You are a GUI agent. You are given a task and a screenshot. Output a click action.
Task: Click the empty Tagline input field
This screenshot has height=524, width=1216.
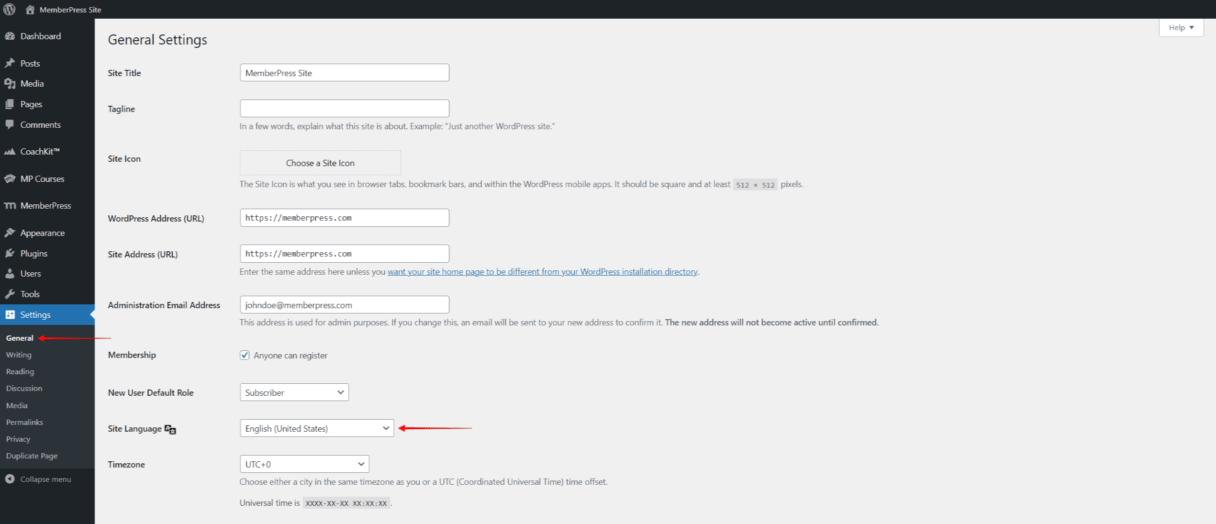(x=345, y=108)
